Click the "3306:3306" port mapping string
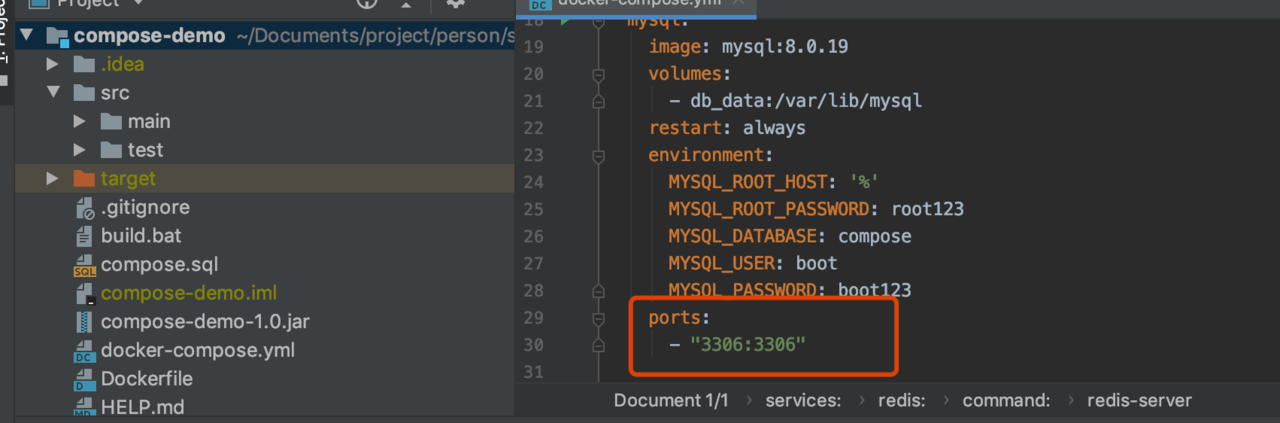Image resolution: width=1280 pixels, height=423 pixels. 747,344
